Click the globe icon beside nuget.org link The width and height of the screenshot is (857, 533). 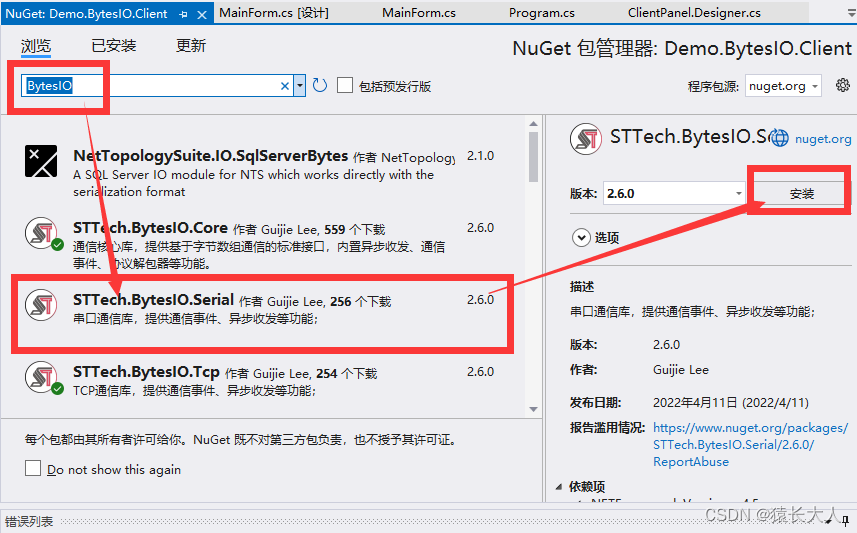click(779, 138)
